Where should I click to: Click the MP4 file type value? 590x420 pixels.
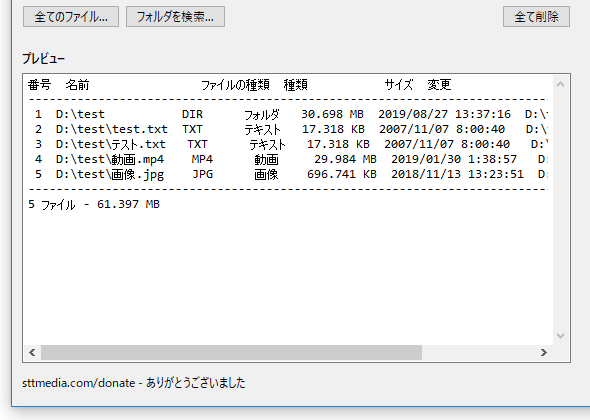(202, 159)
